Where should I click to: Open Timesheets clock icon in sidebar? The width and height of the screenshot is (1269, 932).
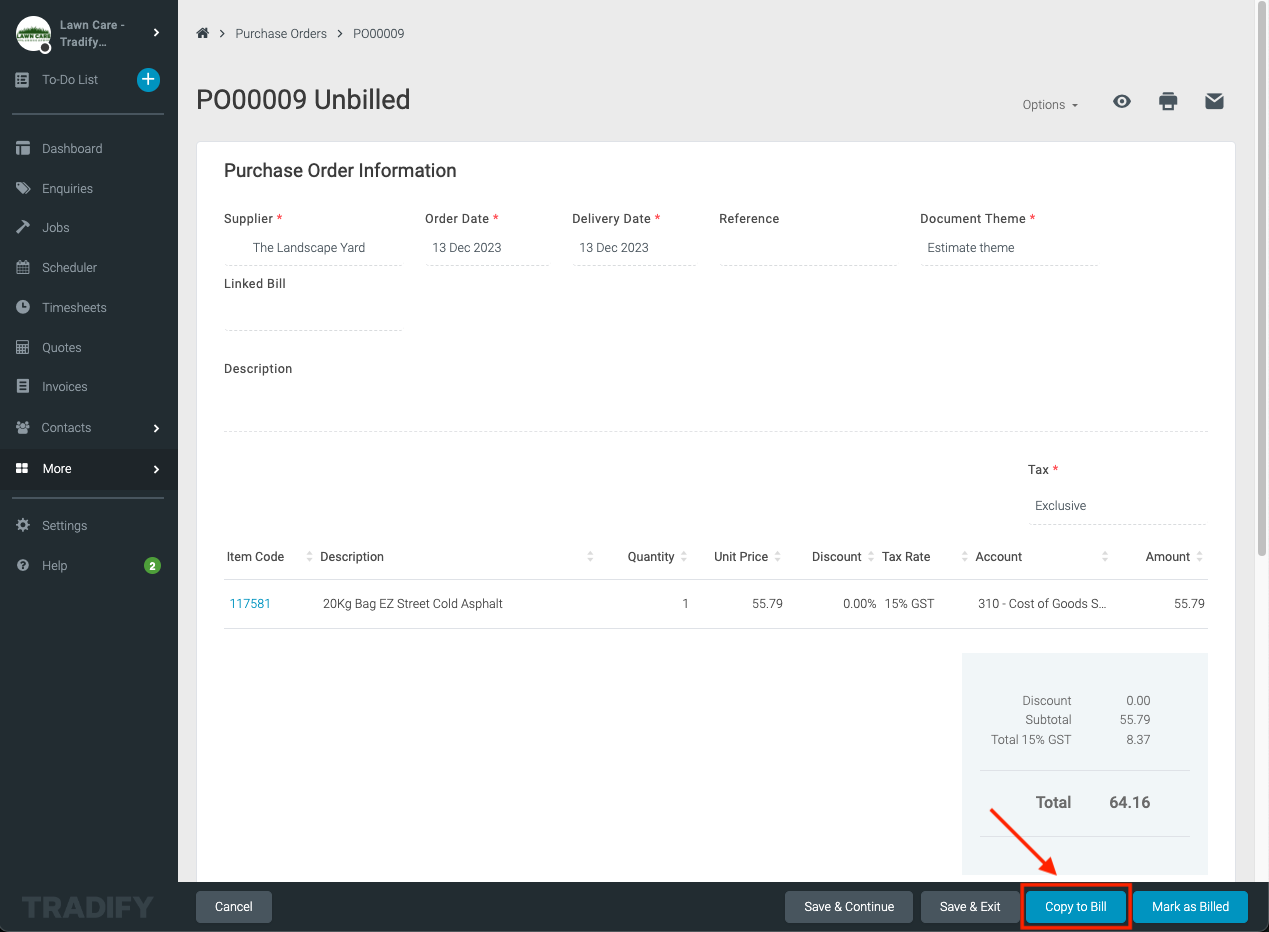point(23,307)
